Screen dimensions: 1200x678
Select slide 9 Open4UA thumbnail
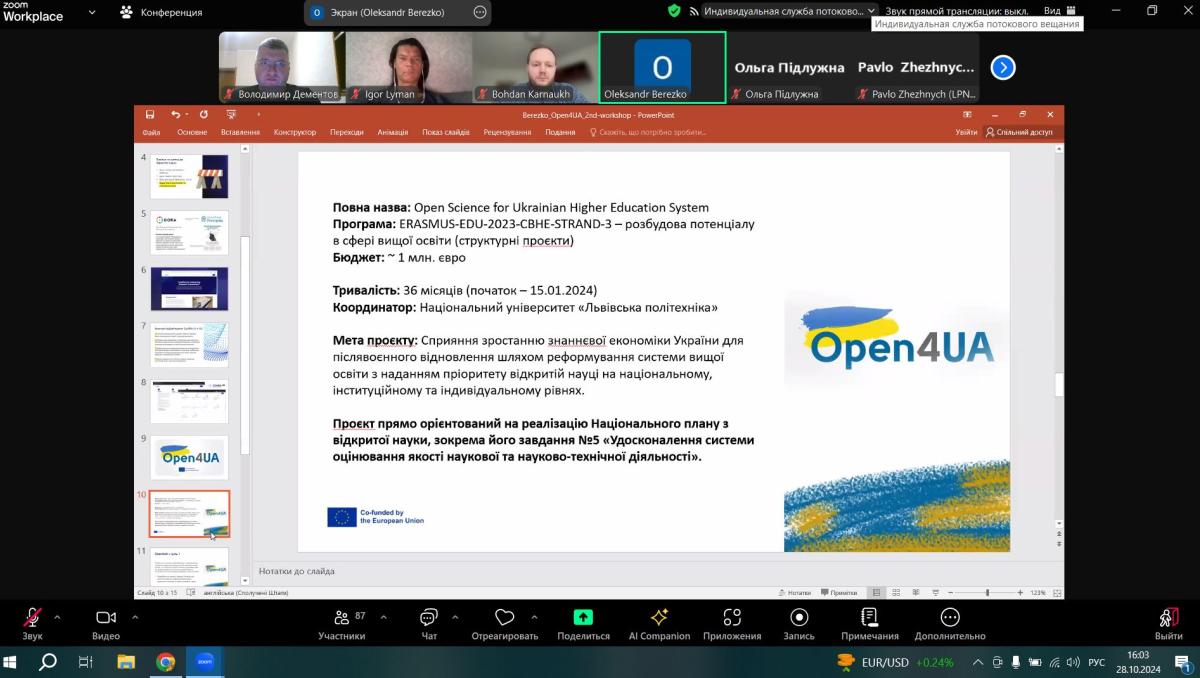(x=189, y=458)
